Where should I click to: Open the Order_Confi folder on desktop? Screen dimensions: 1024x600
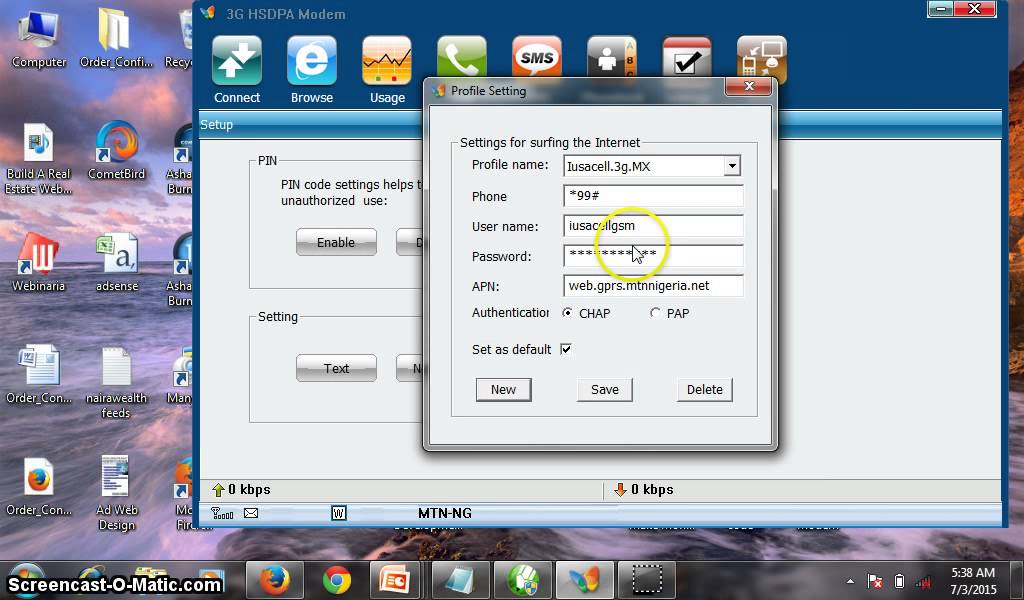coord(116,38)
